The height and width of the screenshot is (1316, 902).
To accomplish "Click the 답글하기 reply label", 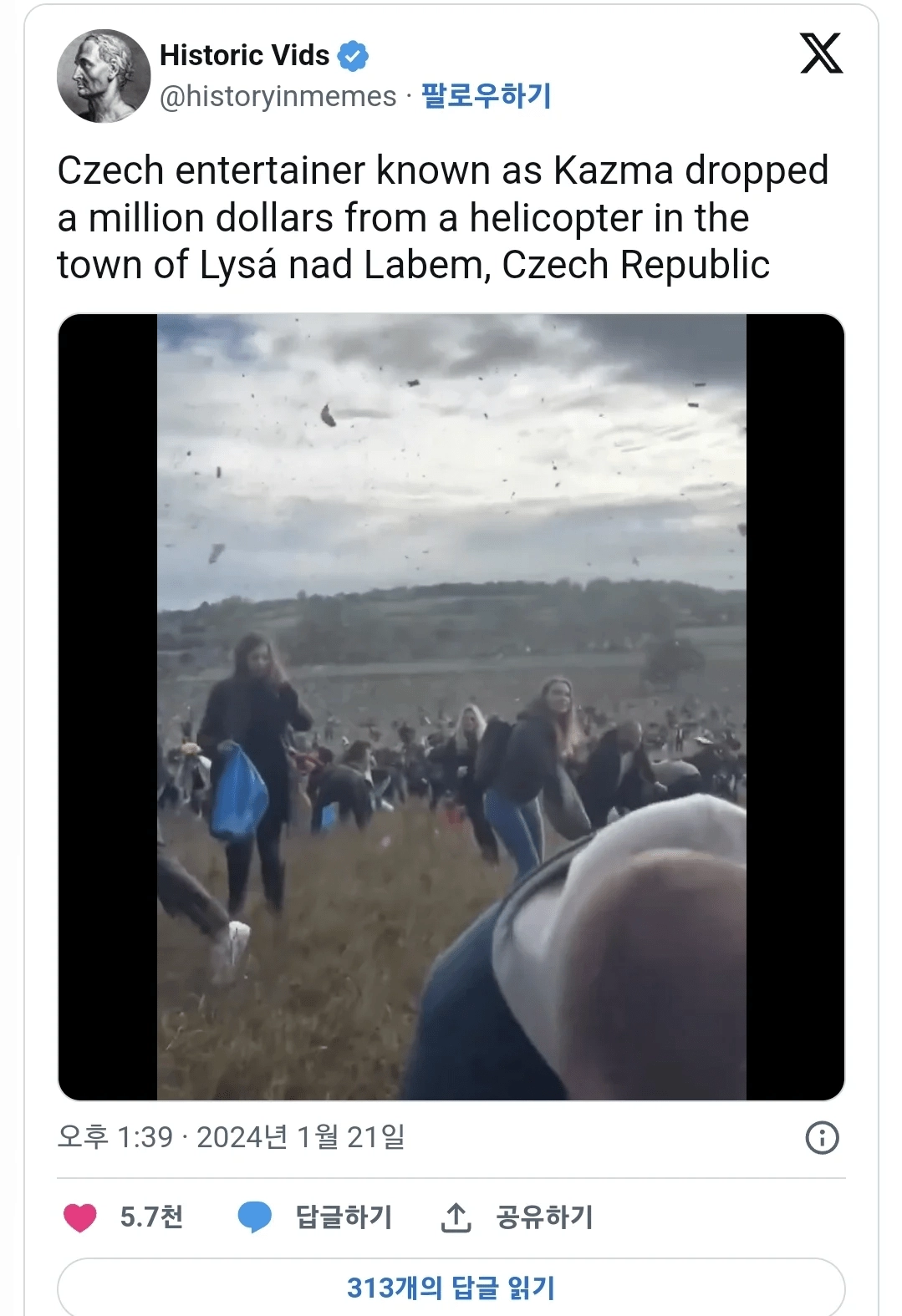I will tap(344, 1217).
